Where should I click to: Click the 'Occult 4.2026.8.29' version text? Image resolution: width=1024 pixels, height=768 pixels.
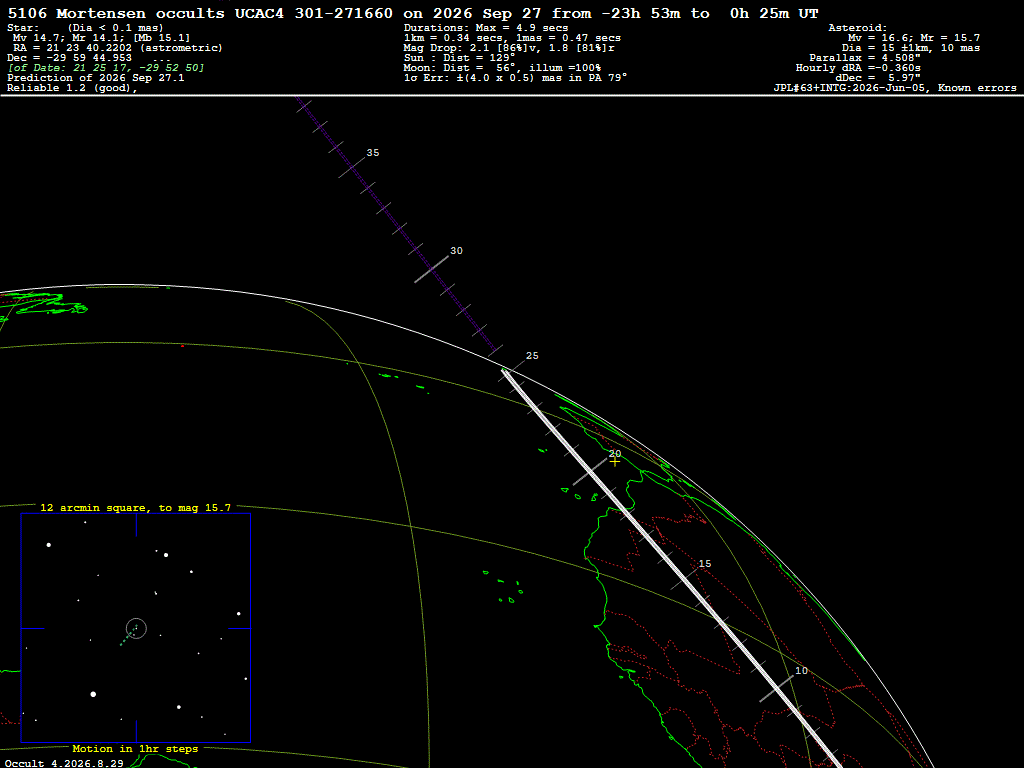64,763
